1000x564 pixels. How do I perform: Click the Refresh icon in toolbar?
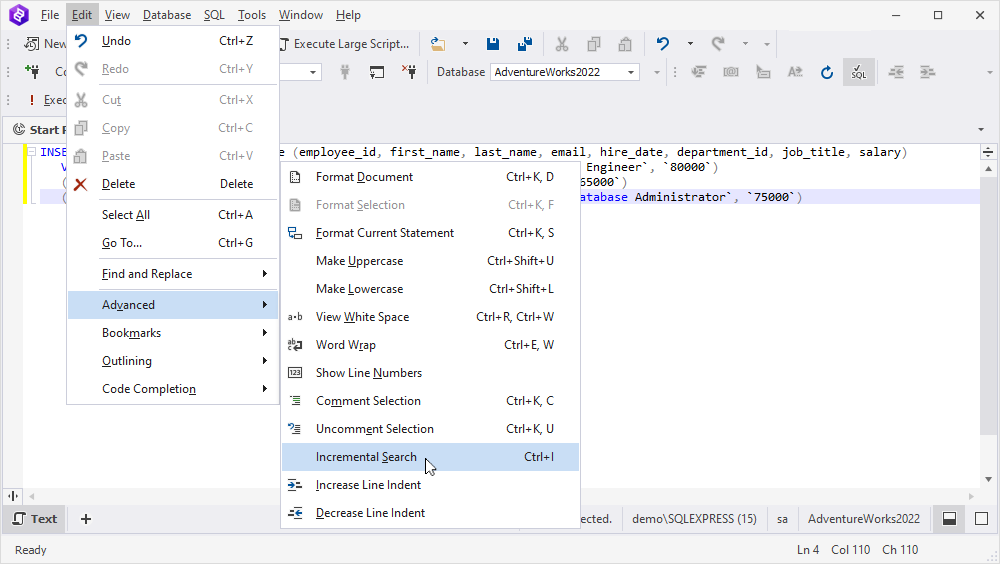(827, 72)
